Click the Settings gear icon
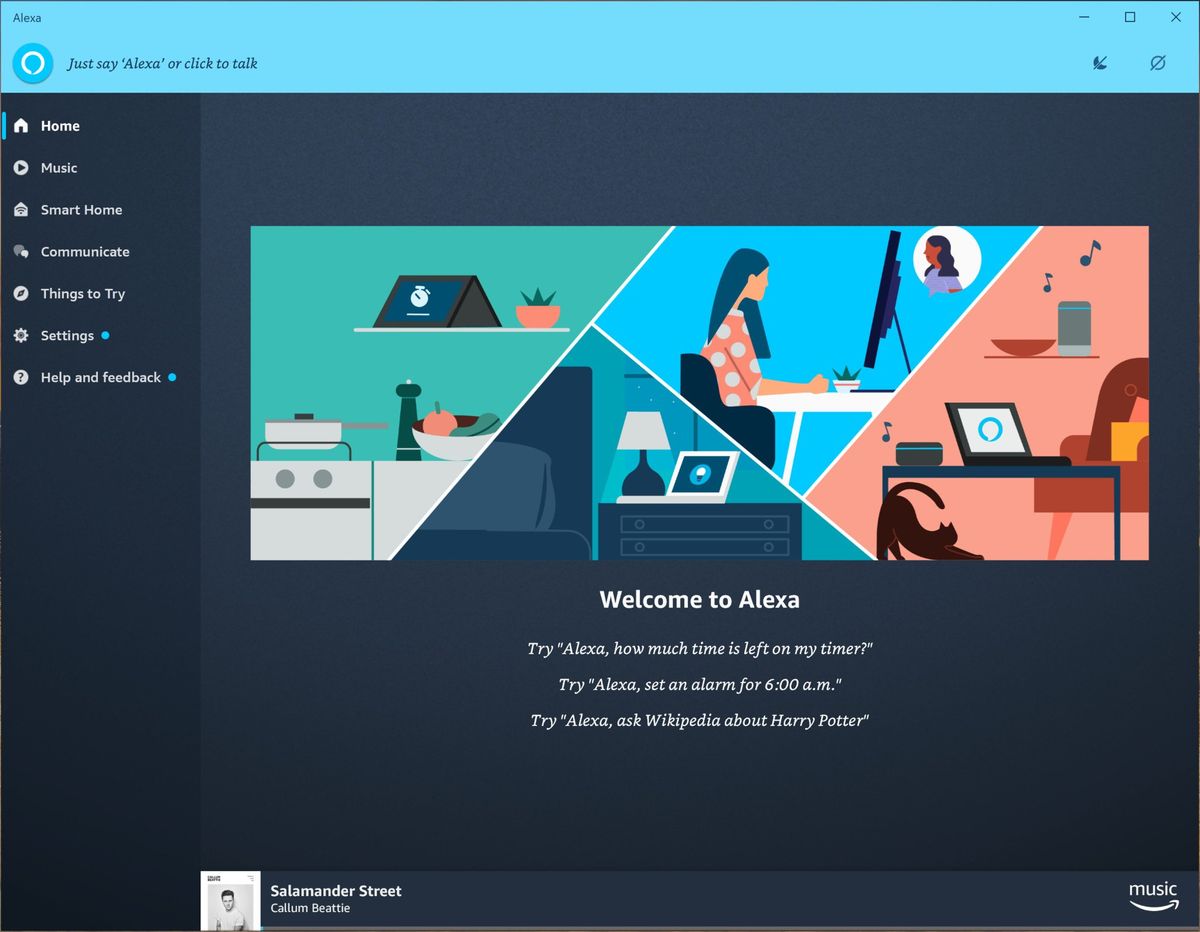1200x932 pixels. pos(21,336)
